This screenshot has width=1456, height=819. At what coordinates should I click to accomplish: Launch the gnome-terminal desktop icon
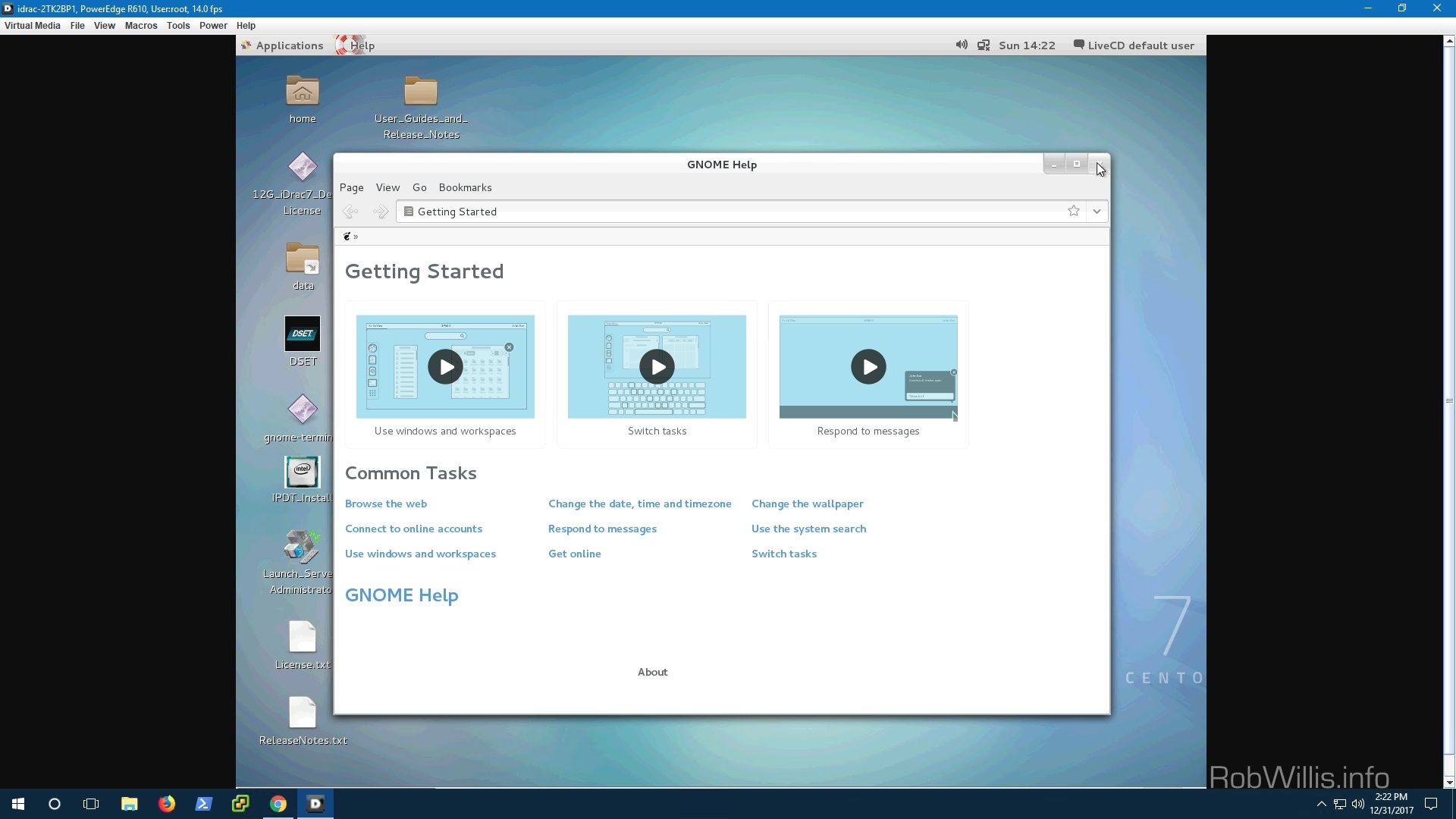[303, 410]
